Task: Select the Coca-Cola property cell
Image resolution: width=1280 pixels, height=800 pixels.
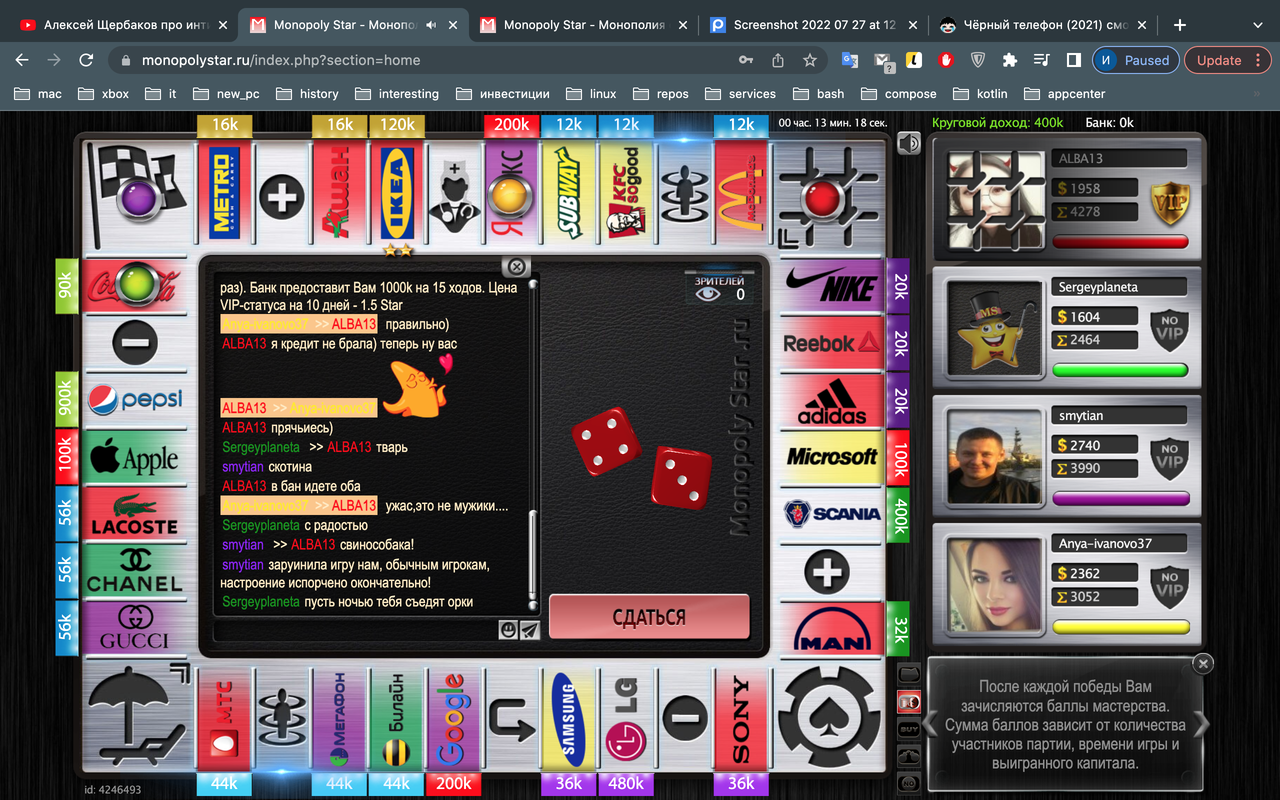Action: pos(134,287)
